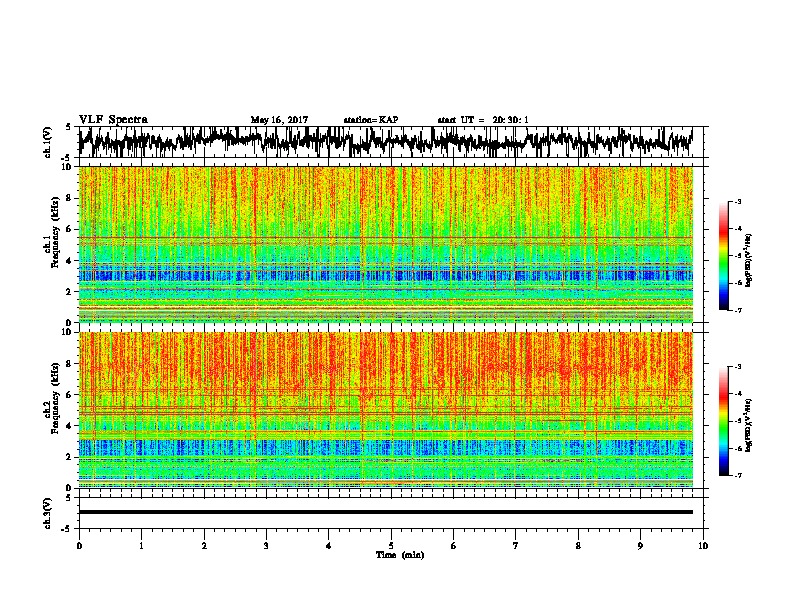Viewport: 792px width, 612px height.
Task: Click the ch.2 spectrogram color bar
Action: [723, 421]
